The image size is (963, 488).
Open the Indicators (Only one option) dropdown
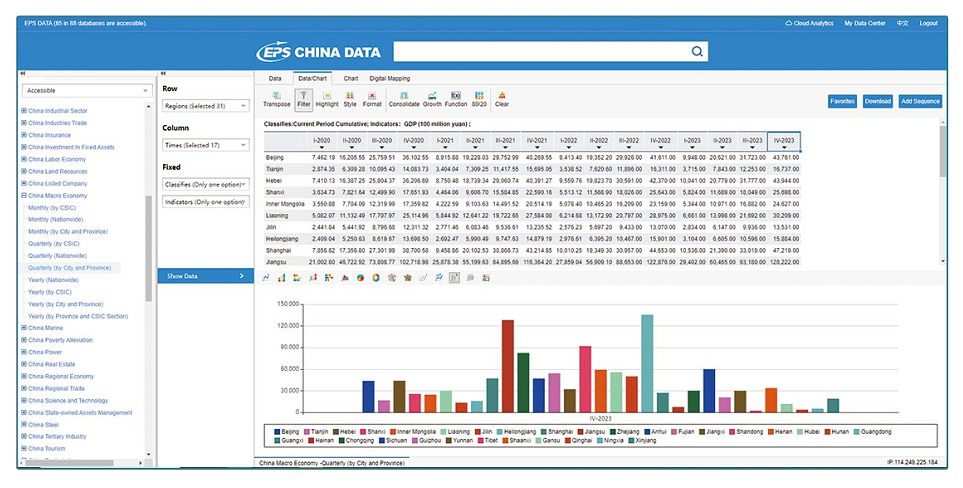[206, 201]
